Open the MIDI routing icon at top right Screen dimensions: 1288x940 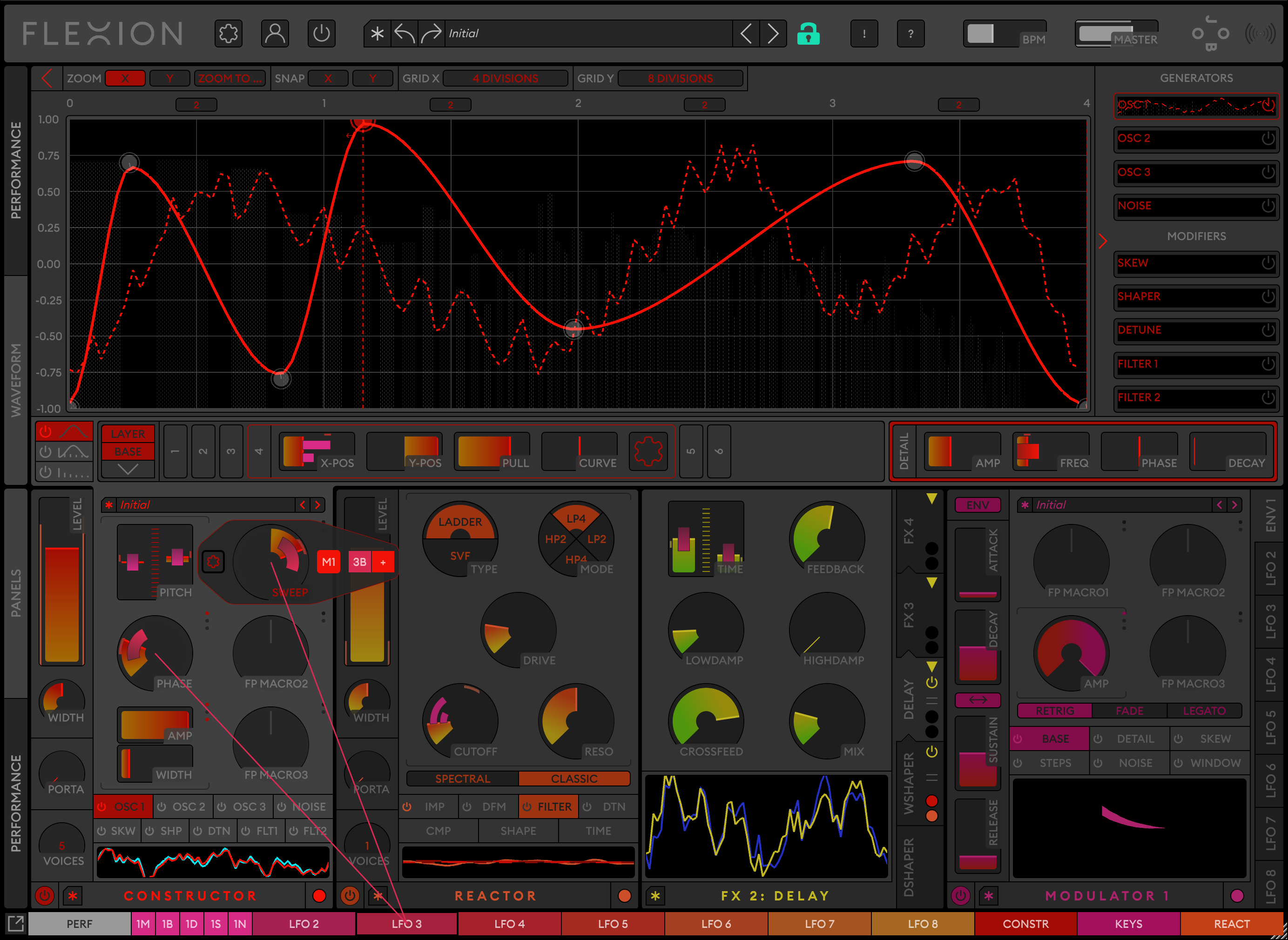tap(1211, 34)
